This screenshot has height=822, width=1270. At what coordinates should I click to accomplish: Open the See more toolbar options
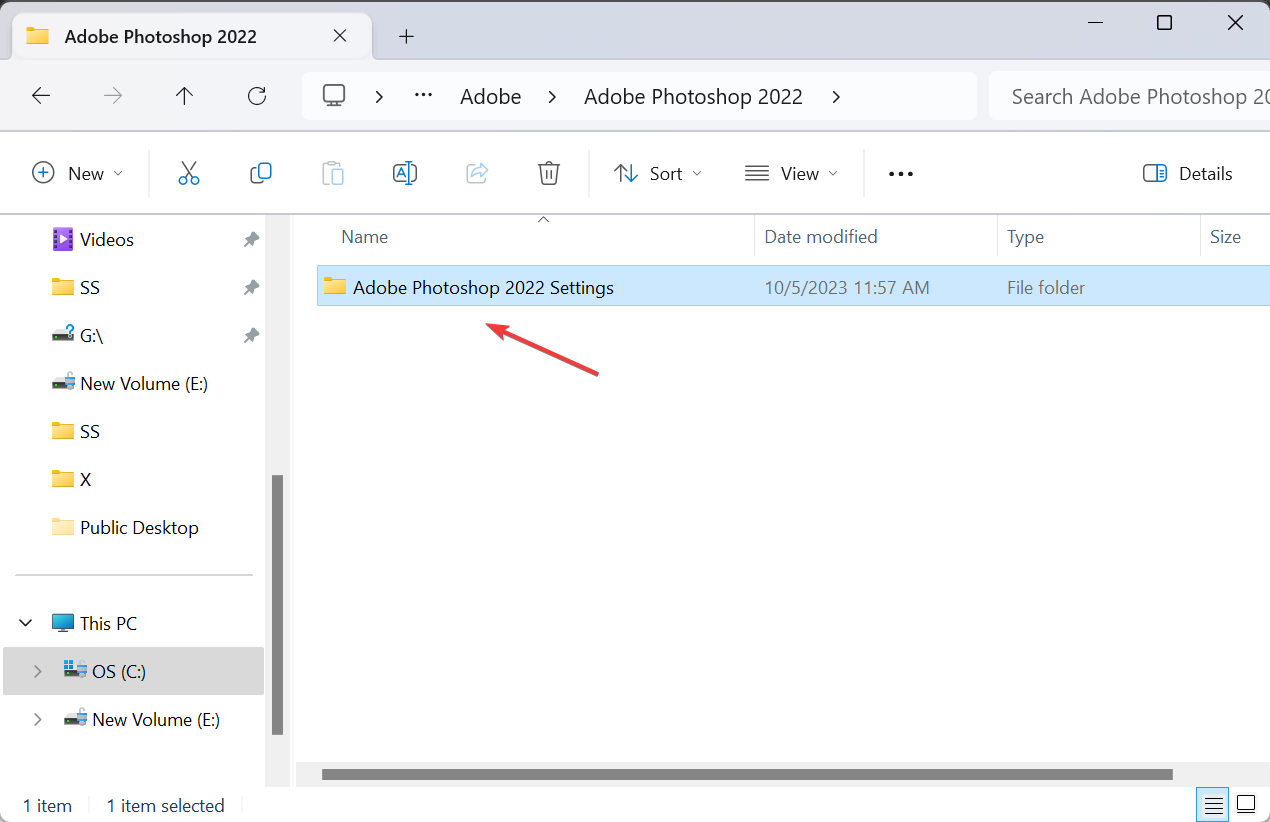point(901,174)
